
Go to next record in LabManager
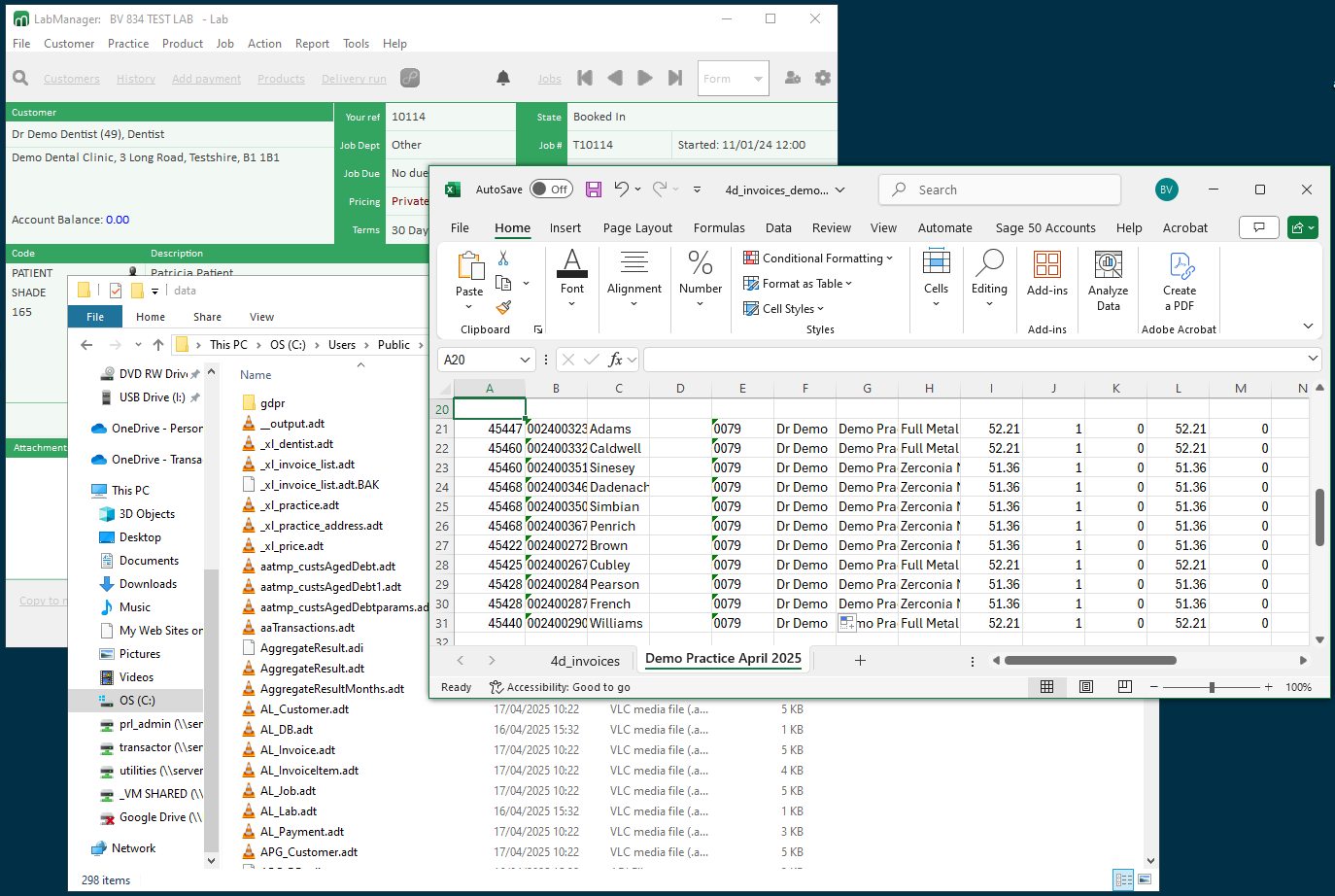[x=645, y=78]
